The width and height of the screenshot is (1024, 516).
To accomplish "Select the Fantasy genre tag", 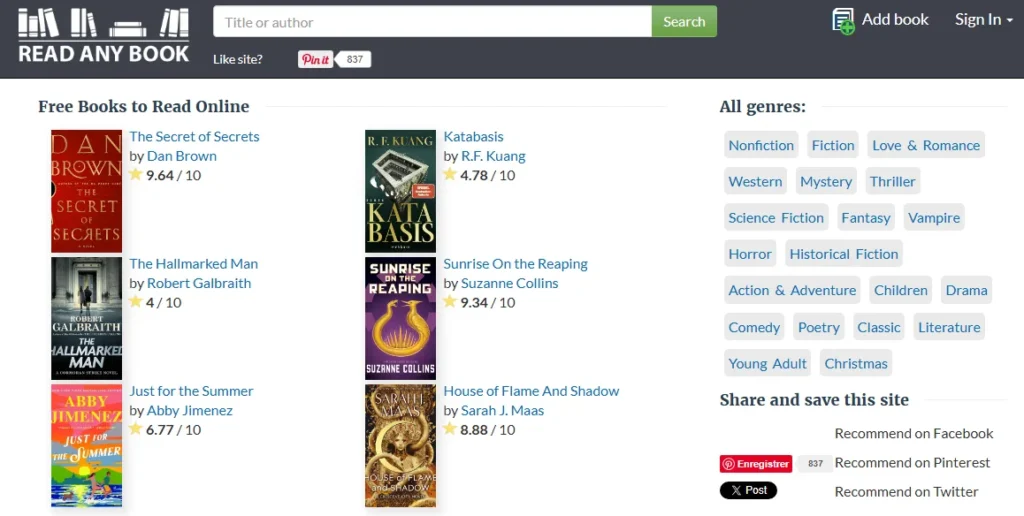I will (865, 218).
